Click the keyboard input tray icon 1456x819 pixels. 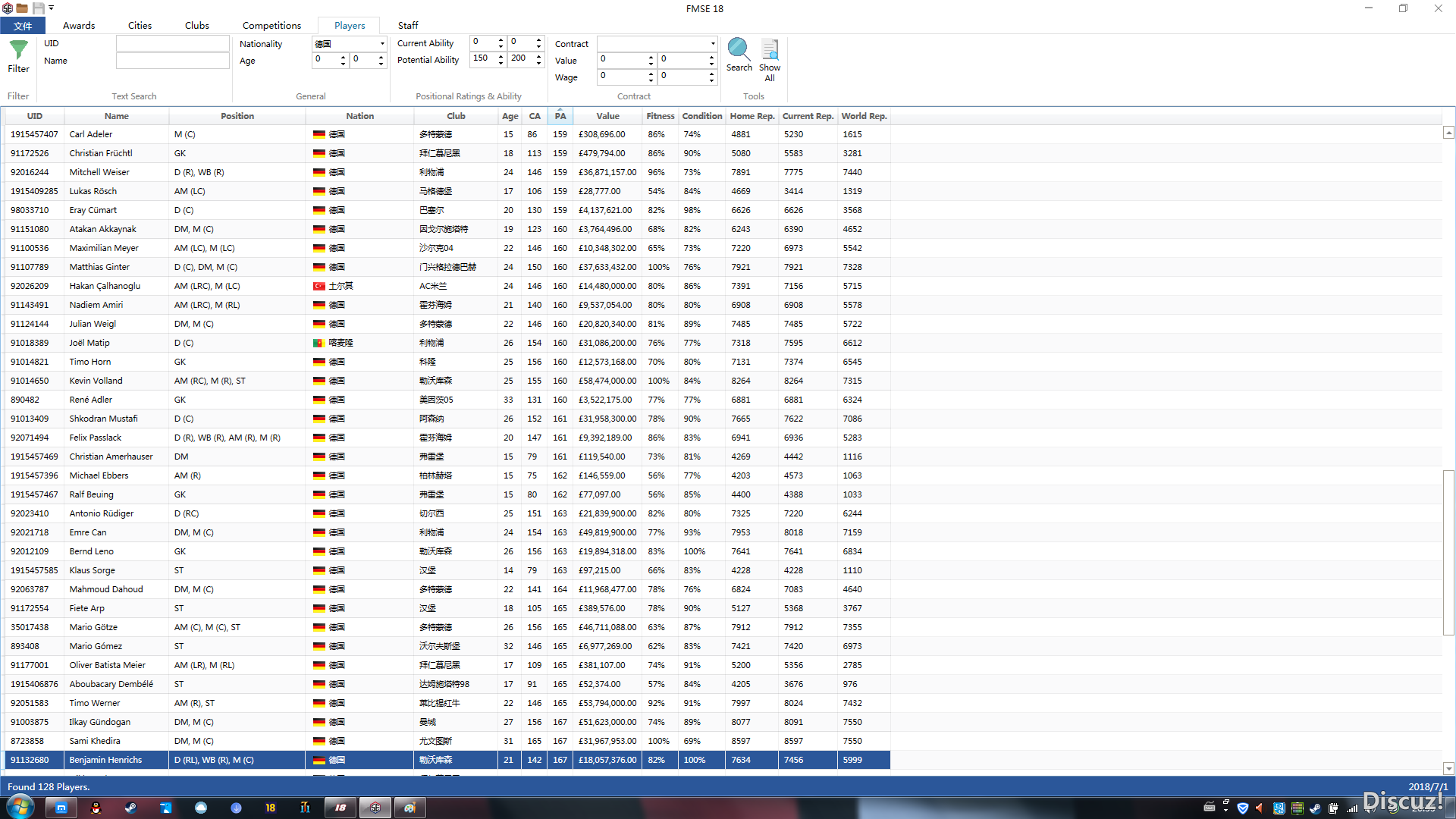(x=1210, y=808)
